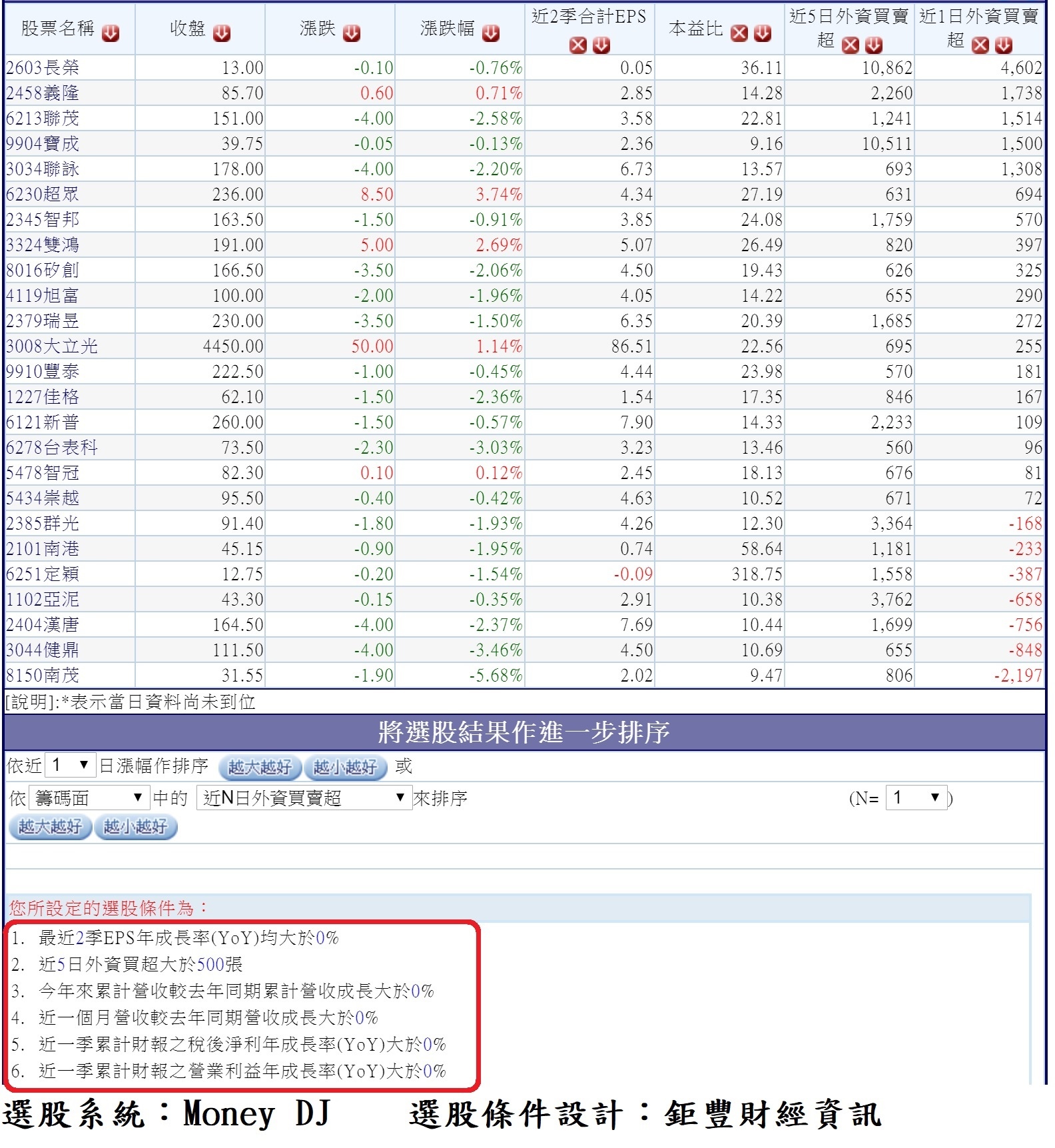
Task: Open stock link 5478智冠
Action: point(43,472)
